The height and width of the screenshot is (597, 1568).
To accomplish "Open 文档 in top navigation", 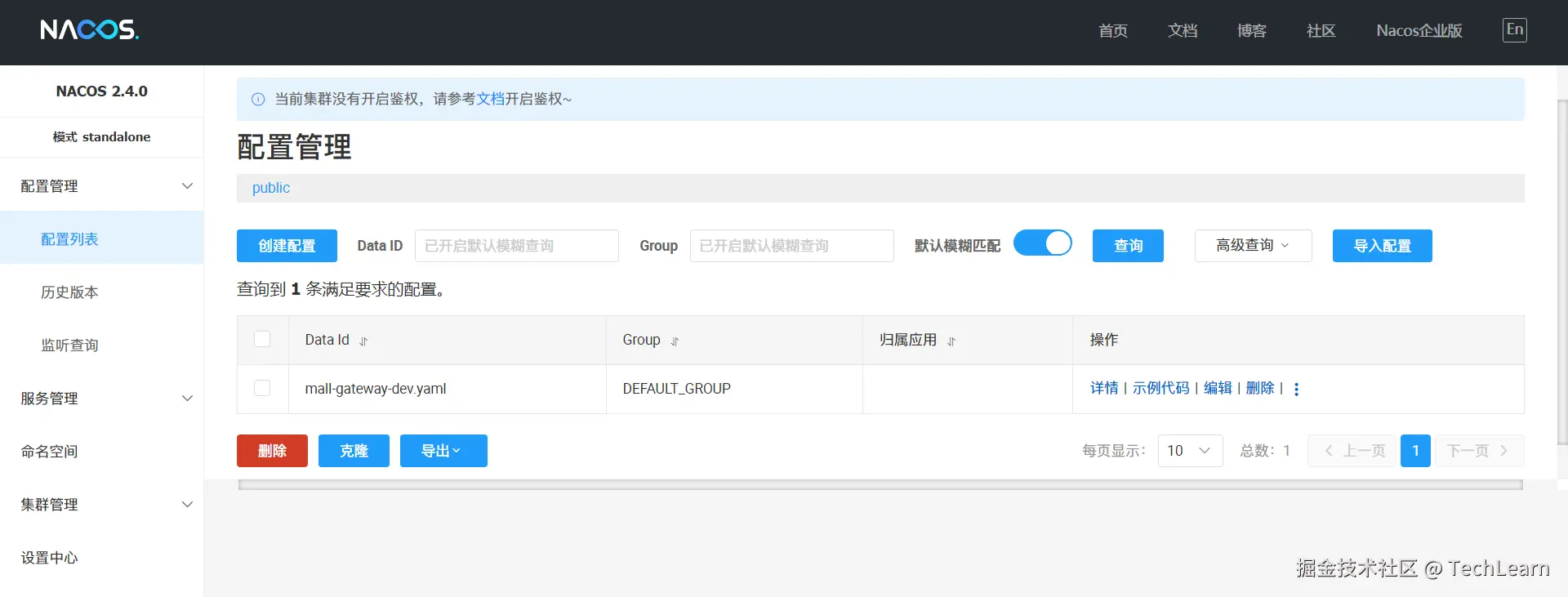I will tap(1183, 31).
